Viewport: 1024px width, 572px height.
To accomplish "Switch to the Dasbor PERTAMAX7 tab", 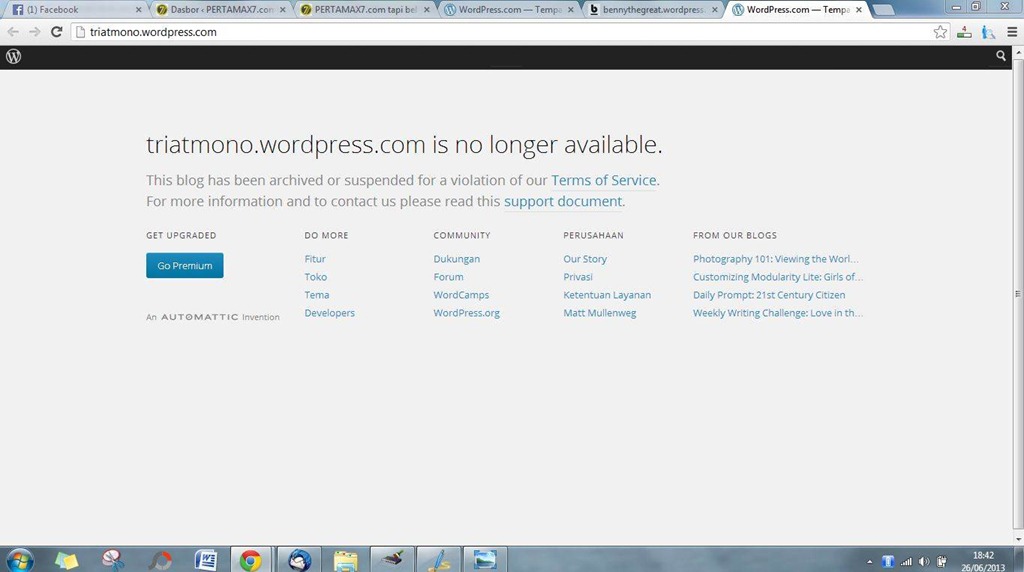I will (x=220, y=10).
